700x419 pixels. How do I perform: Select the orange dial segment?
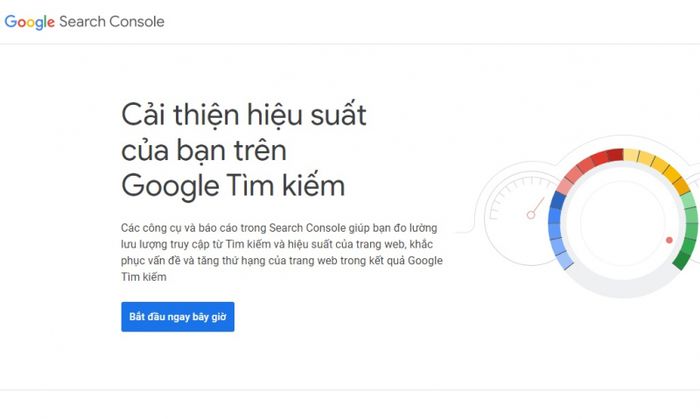pos(680,185)
